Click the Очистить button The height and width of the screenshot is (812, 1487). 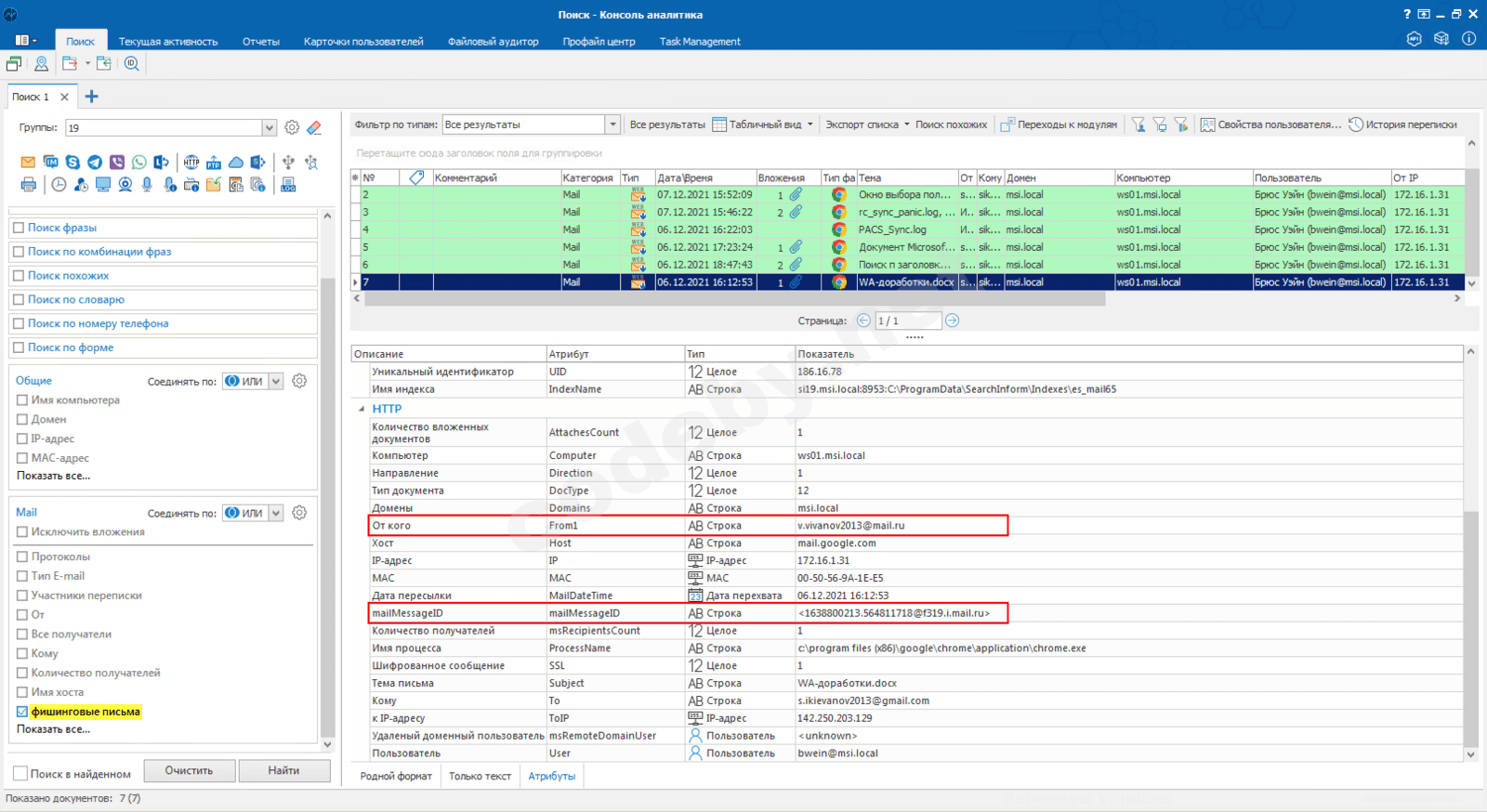click(189, 771)
